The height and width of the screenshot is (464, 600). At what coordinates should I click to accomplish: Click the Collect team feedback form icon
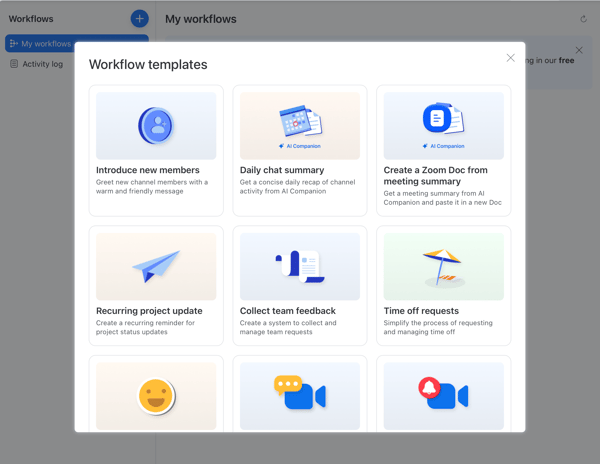300,266
